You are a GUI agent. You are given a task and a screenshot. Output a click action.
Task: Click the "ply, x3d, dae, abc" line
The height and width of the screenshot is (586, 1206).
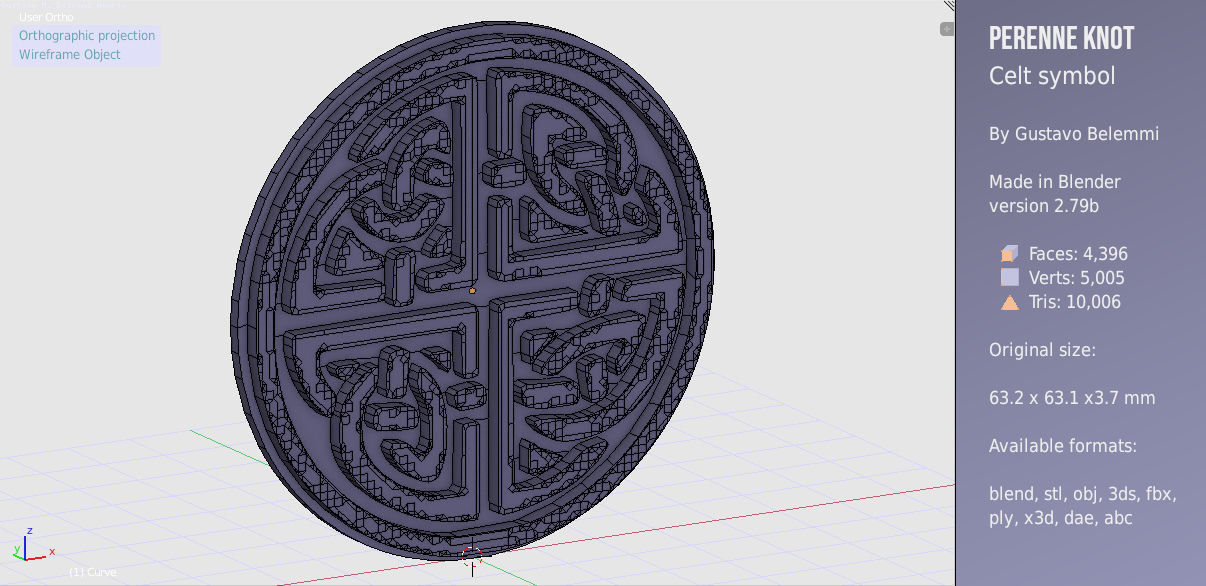1061,519
